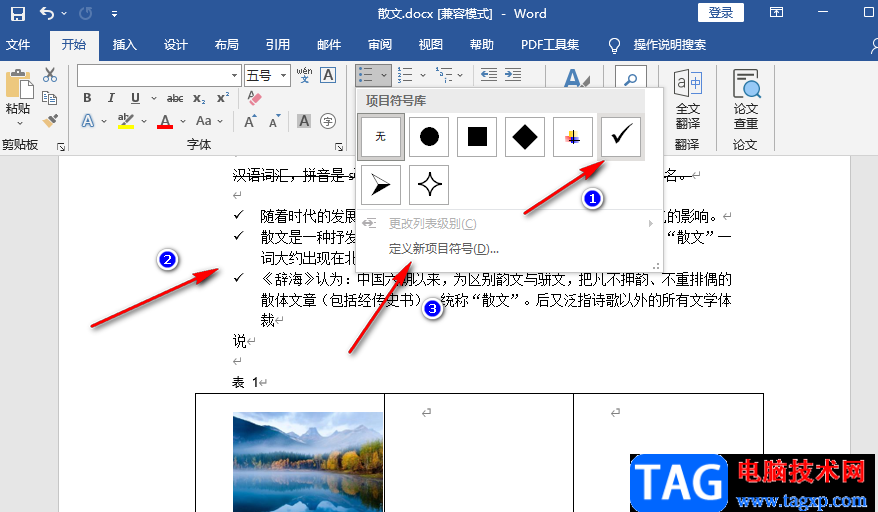This screenshot has width=878, height=512.
Task: Apply red font color
Action: coord(165,121)
